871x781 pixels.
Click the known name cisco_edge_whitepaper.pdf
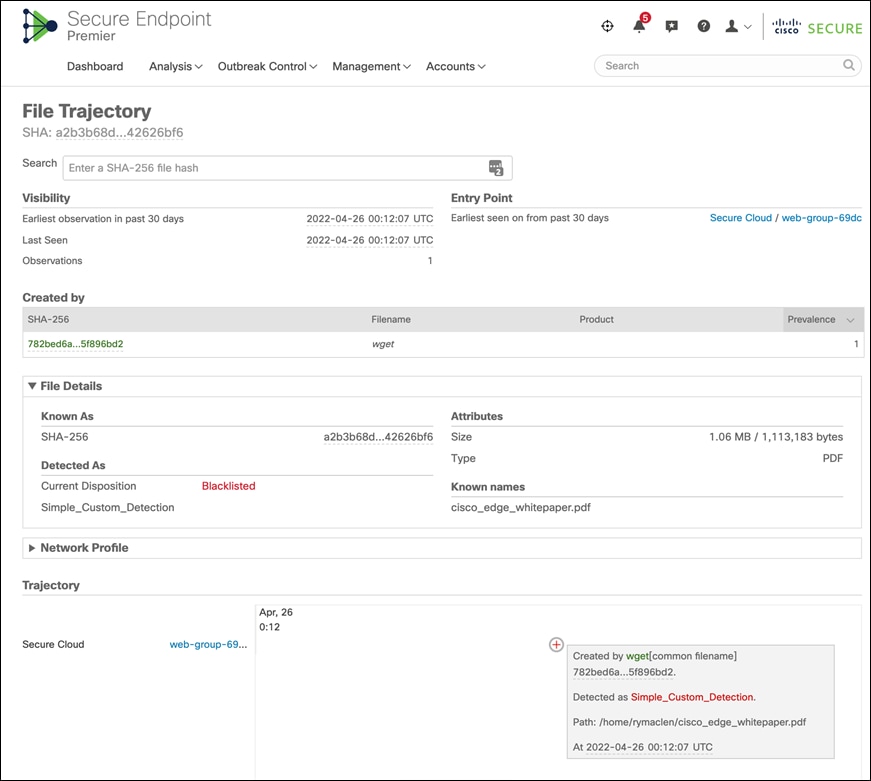pyautogui.click(x=520, y=508)
